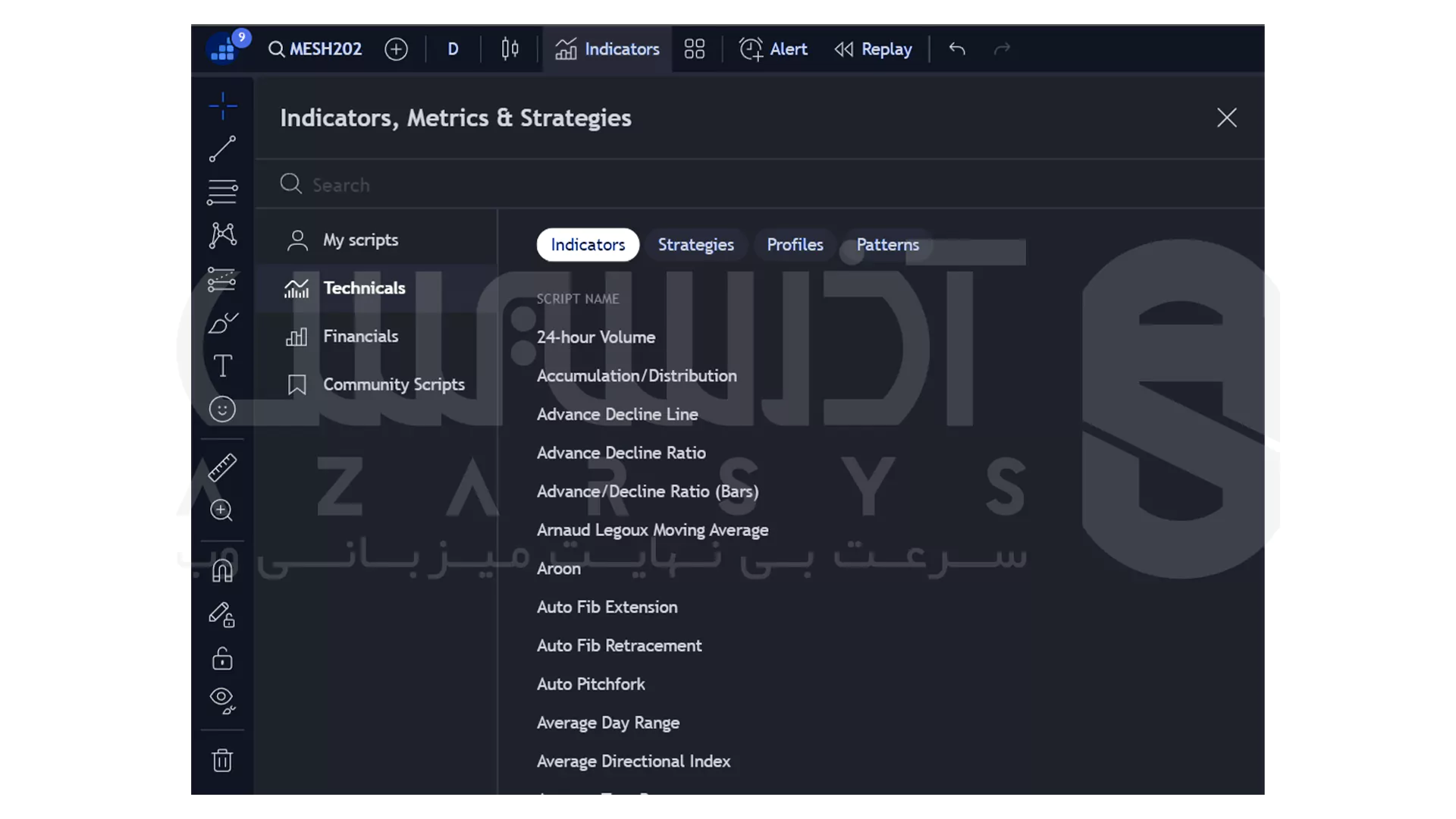Select the XABCD pattern tool

point(222,235)
